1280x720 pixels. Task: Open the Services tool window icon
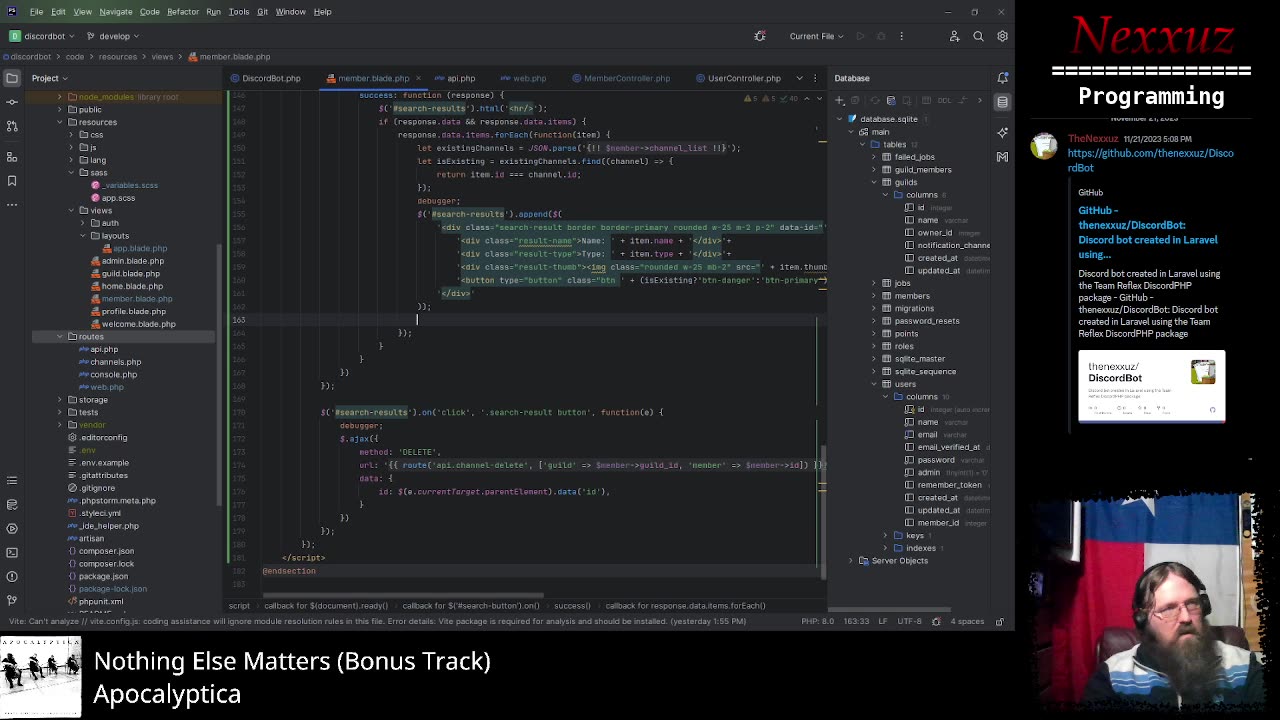tap(12, 528)
